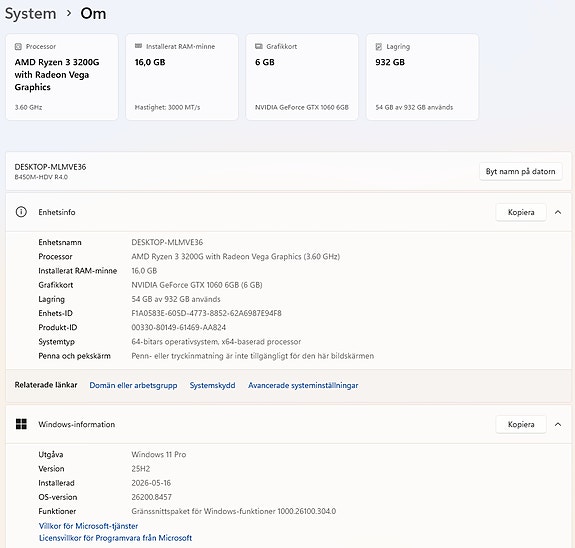Viewport: 575px width, 548px height.
Task: Go back to System in breadcrumb
Action: (30, 14)
